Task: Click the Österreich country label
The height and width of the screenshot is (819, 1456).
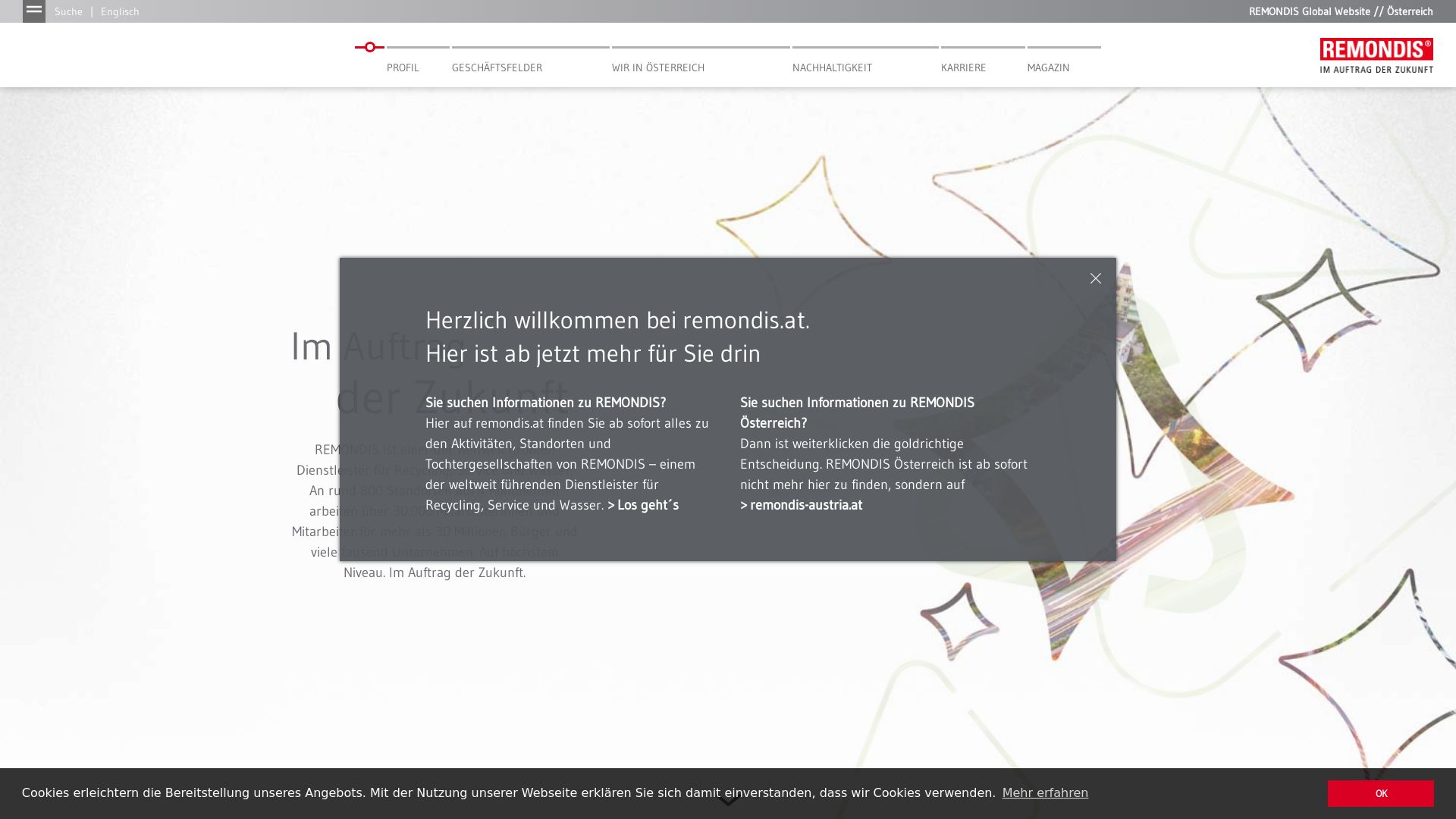Action: (x=1410, y=11)
